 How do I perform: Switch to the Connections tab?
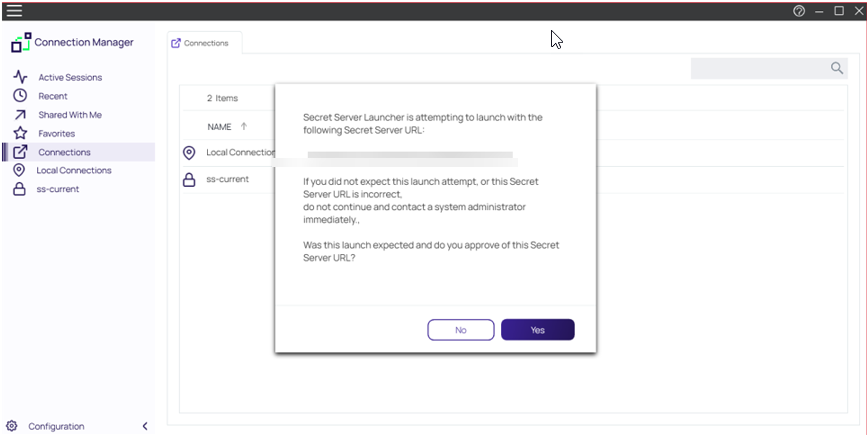[x=205, y=43]
